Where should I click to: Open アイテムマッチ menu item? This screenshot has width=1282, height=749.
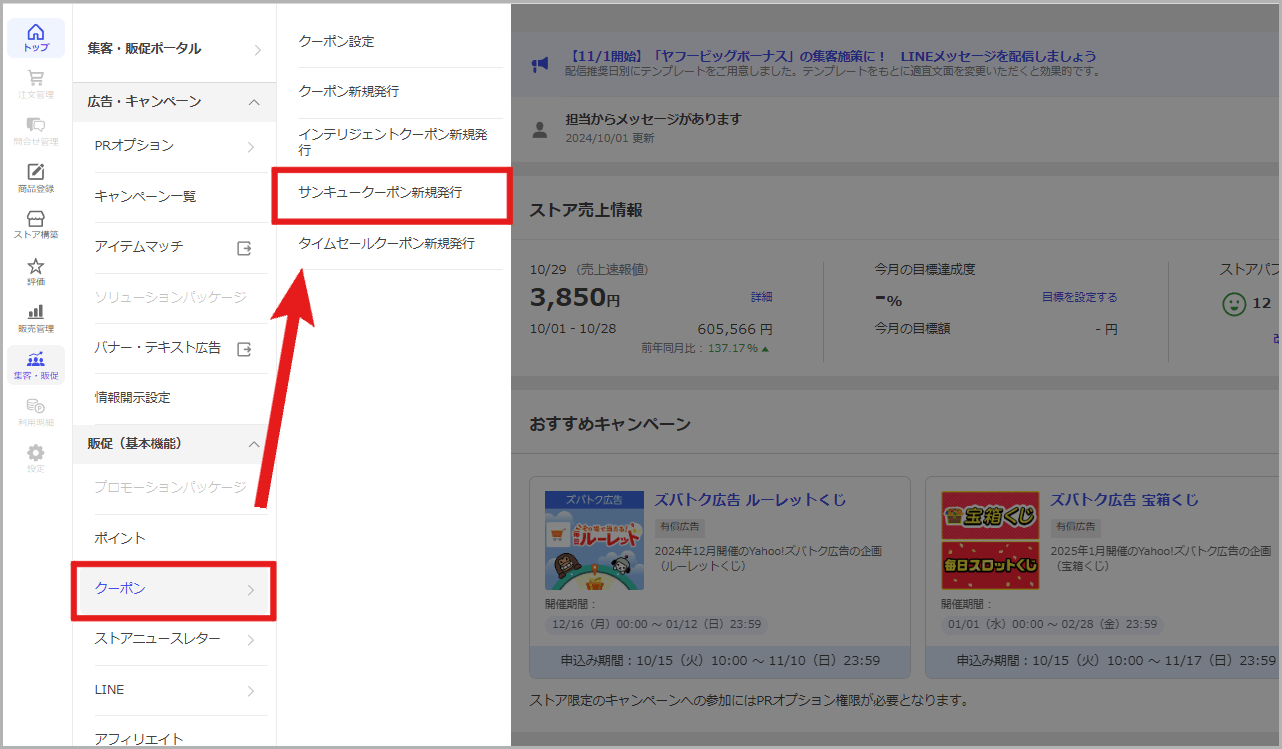pos(139,246)
